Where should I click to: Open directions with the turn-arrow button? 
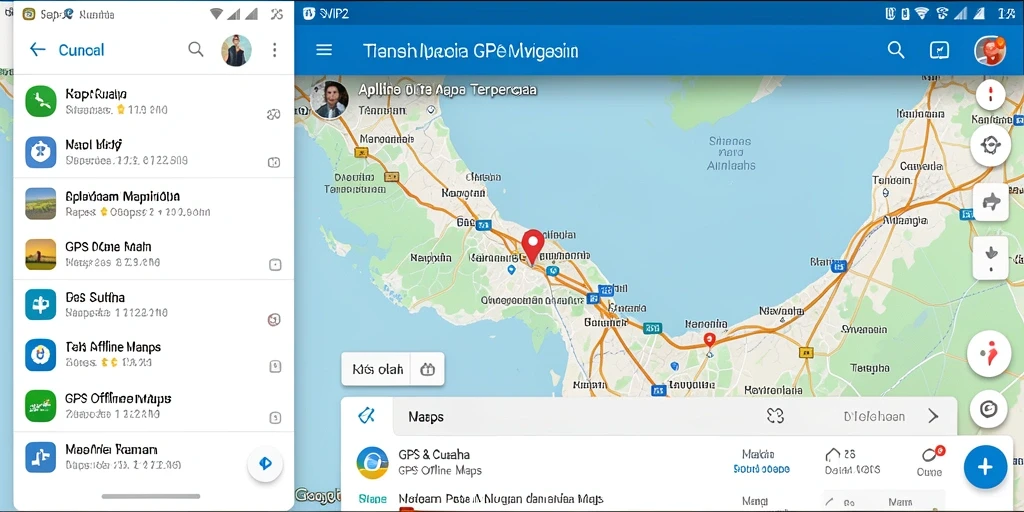(x=991, y=202)
